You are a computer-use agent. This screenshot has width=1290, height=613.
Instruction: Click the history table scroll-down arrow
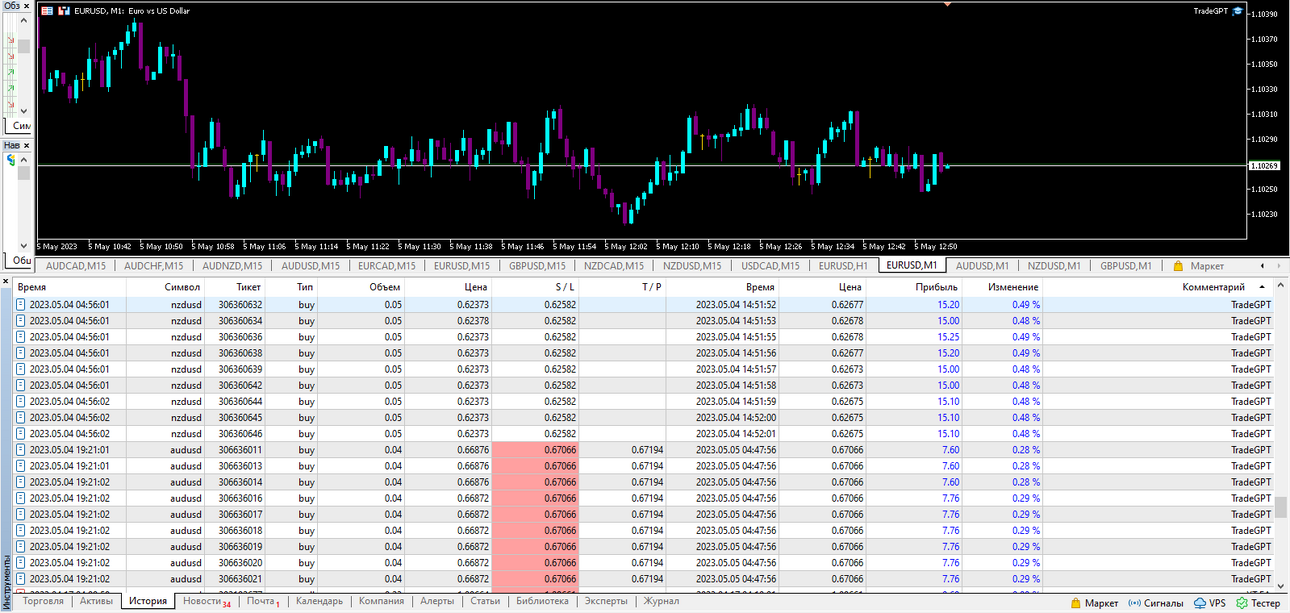point(1281,584)
